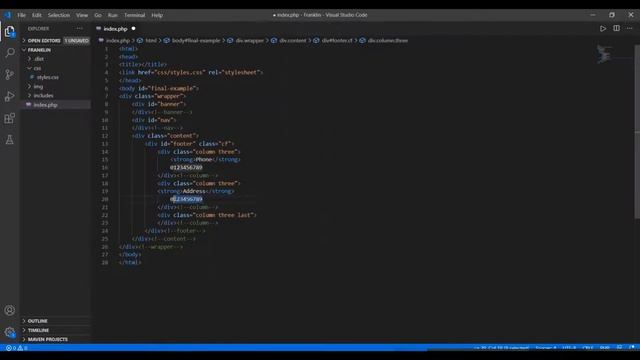Image resolution: width=640 pixels, height=360 pixels.
Task: Open editor More Actions ellipsis
Action: pyautogui.click(x=629, y=28)
